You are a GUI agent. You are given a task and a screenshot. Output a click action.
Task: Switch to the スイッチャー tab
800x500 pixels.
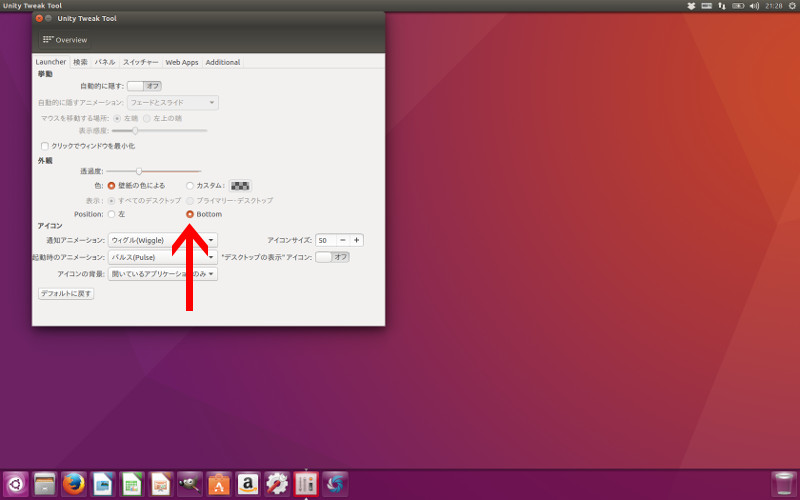pyautogui.click(x=140, y=62)
